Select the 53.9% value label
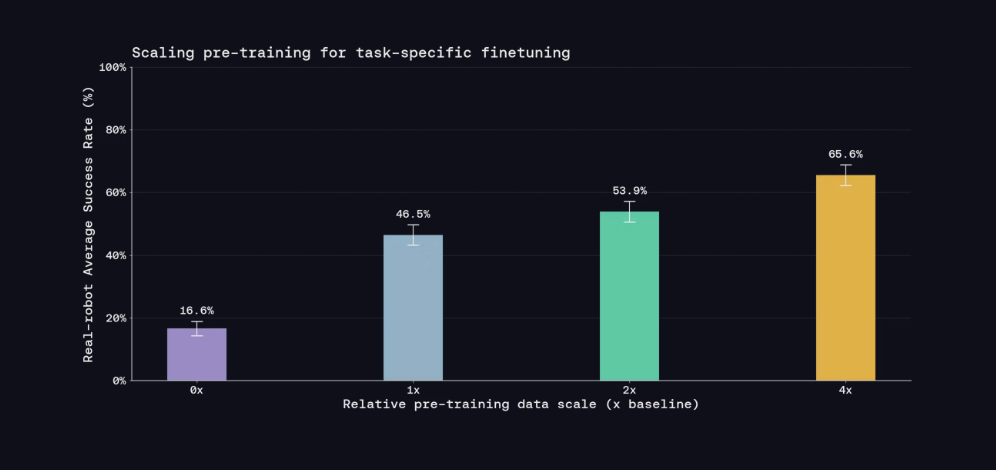This screenshot has width=996, height=470. (629, 191)
